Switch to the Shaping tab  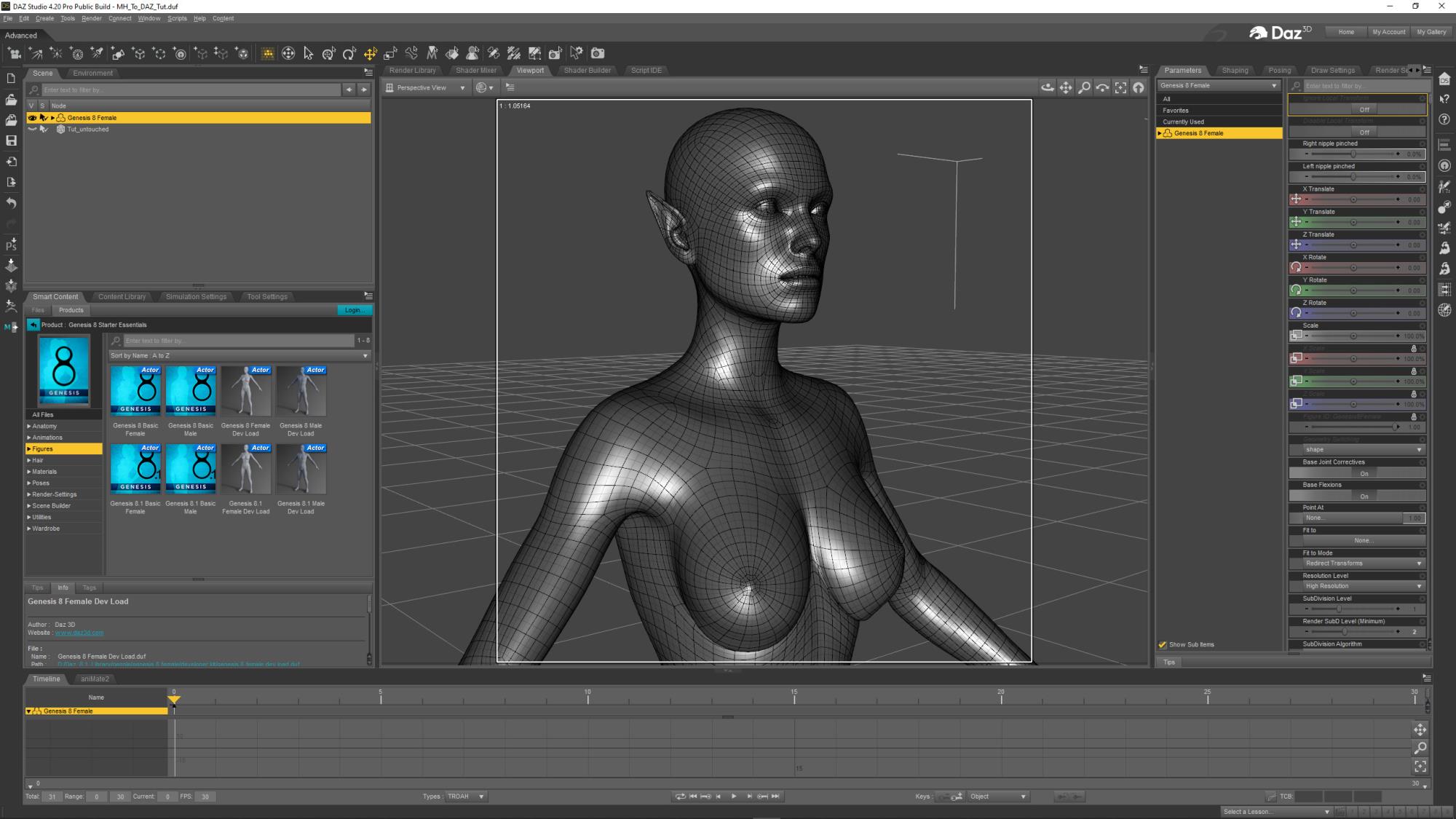coord(1235,71)
